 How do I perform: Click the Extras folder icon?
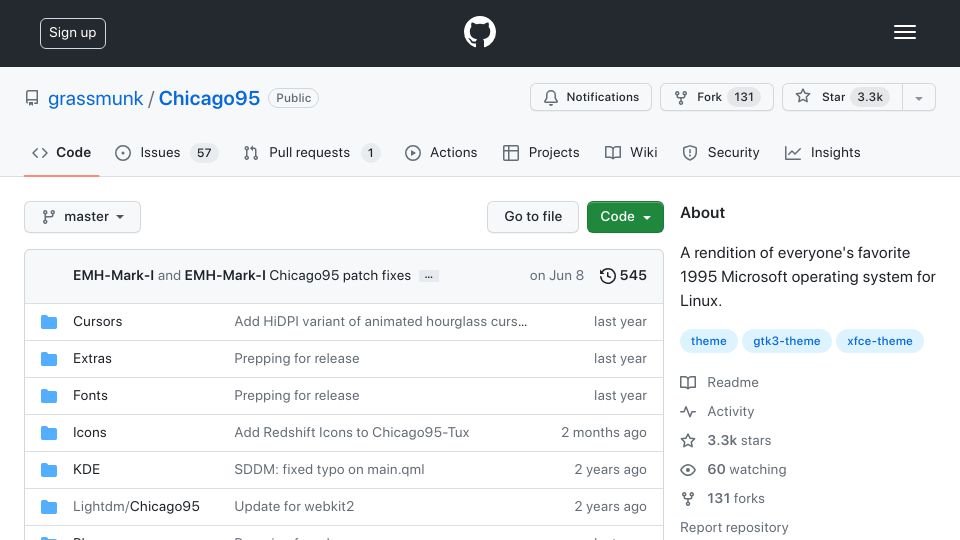tap(49, 359)
